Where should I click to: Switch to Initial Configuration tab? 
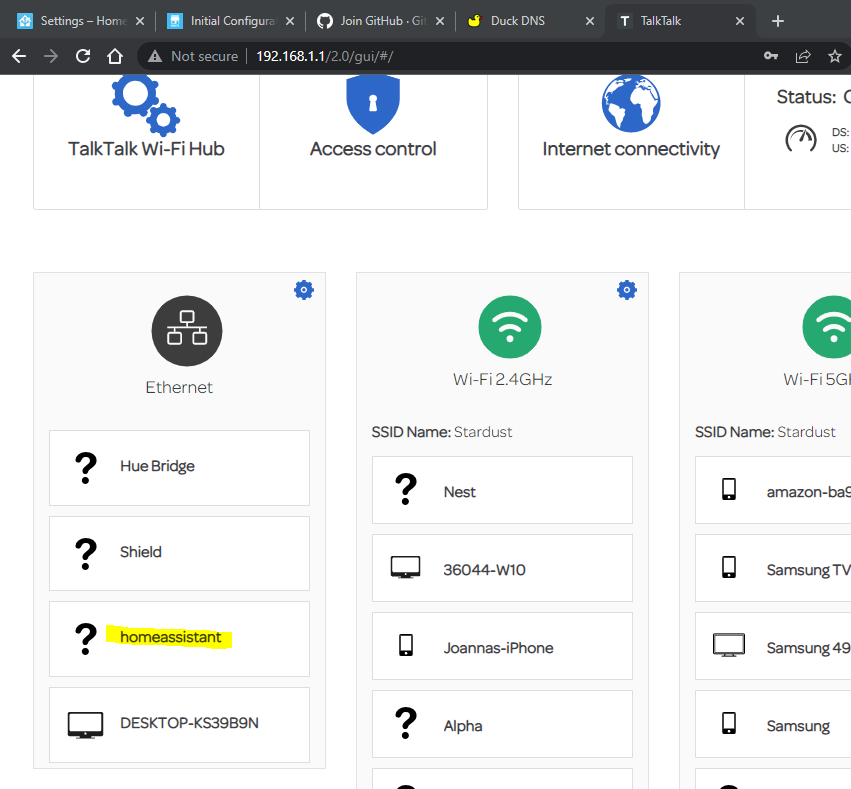(x=231, y=21)
